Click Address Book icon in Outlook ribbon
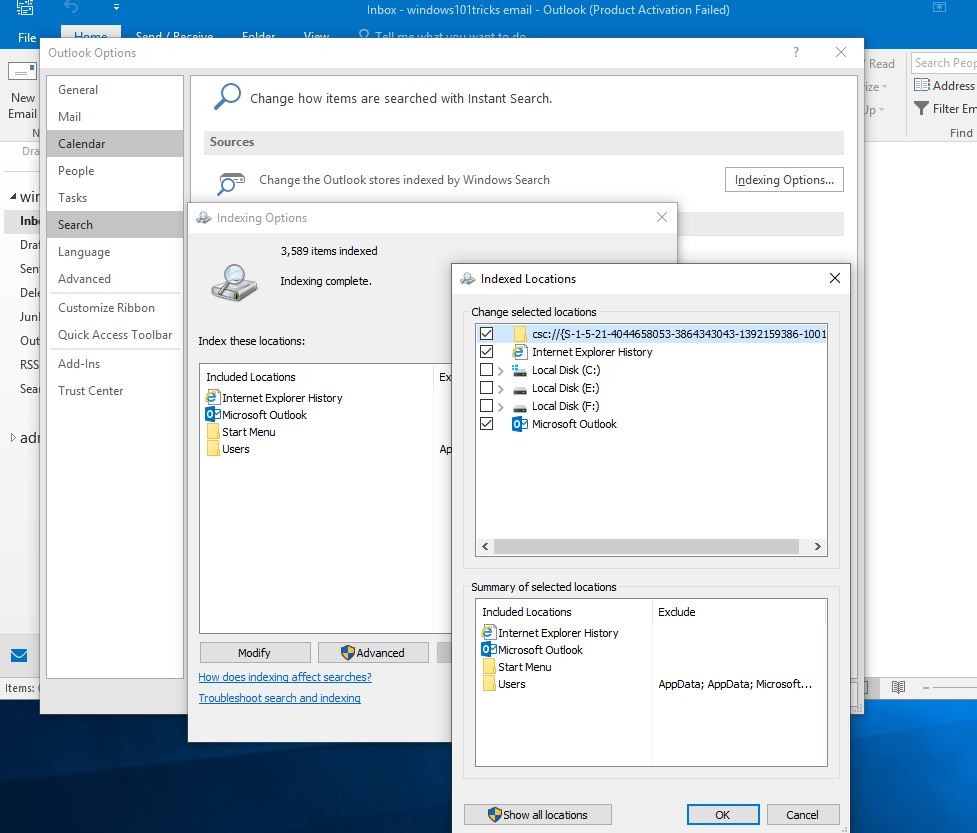Screen dimensions: 977x833 [x=922, y=85]
